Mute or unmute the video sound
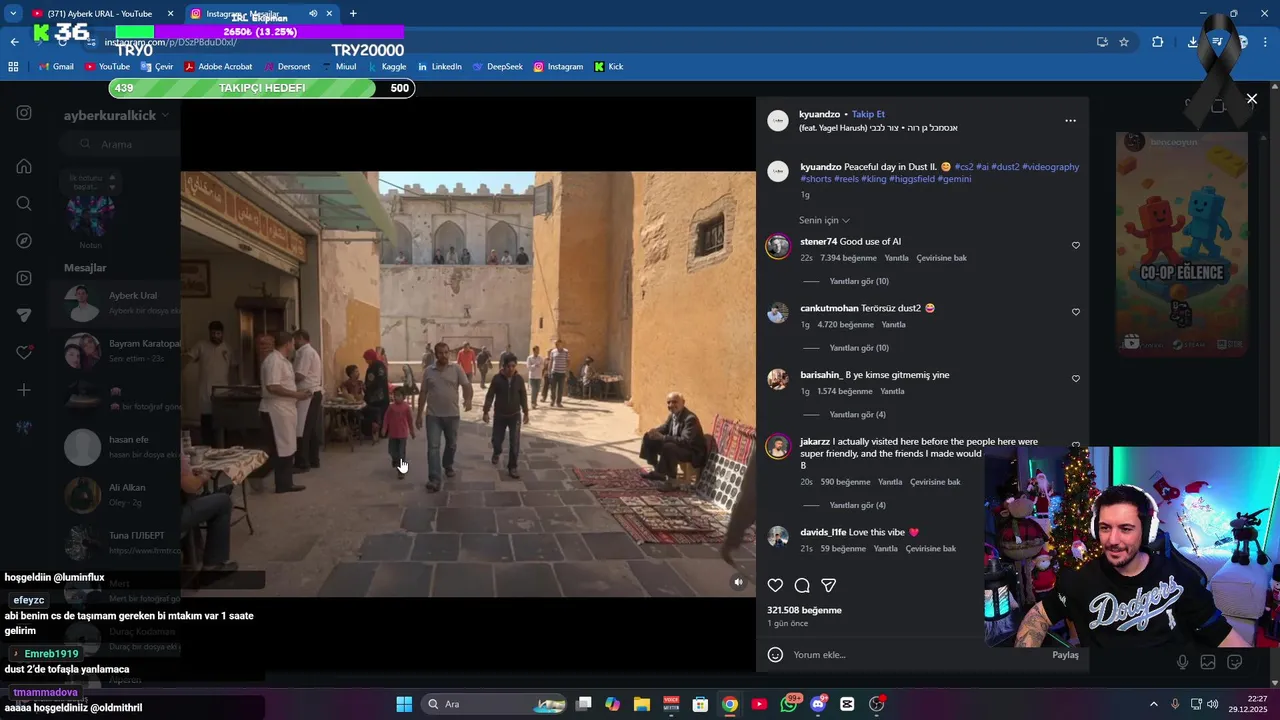The image size is (1280, 720). 738,582
